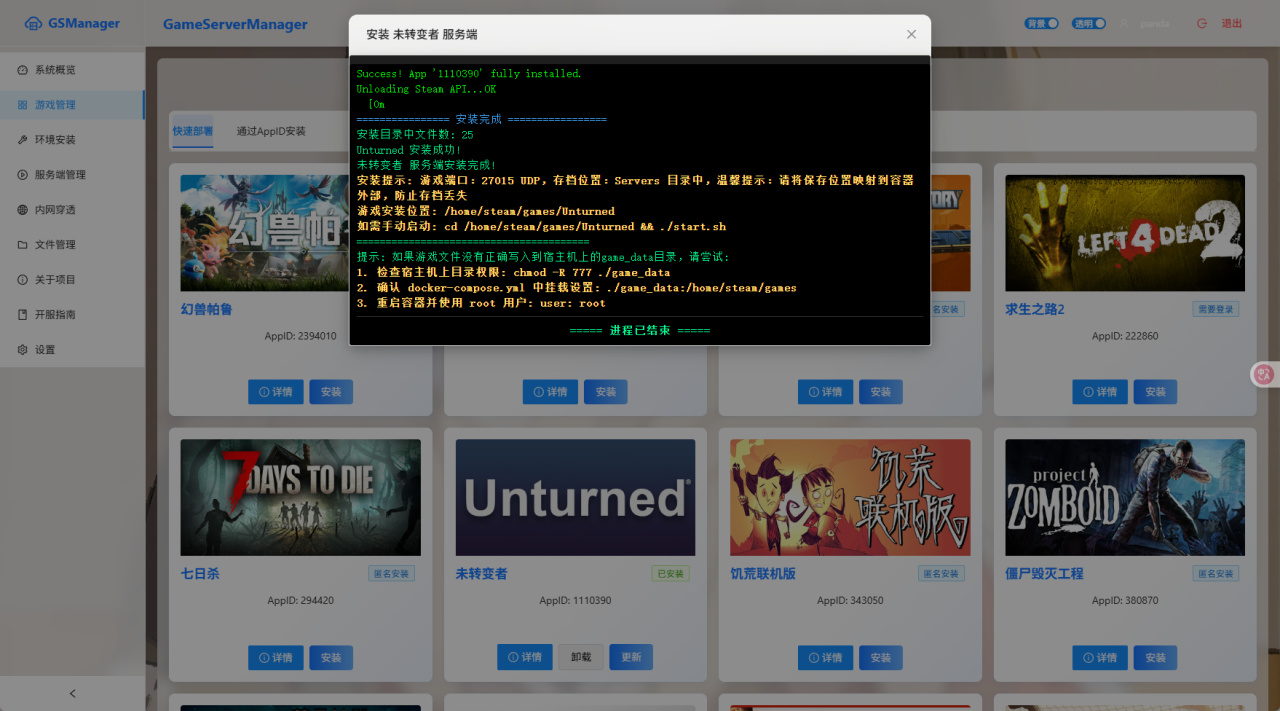Click the 已安装 tag on 未转变者
This screenshot has height=711, width=1280.
(x=670, y=574)
